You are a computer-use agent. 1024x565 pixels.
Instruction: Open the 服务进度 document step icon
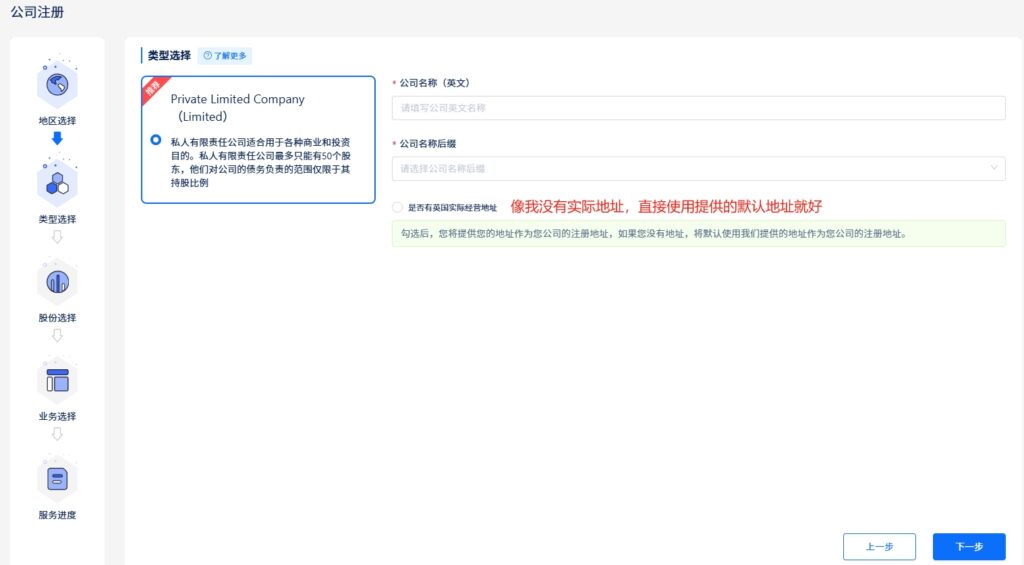coord(57,479)
